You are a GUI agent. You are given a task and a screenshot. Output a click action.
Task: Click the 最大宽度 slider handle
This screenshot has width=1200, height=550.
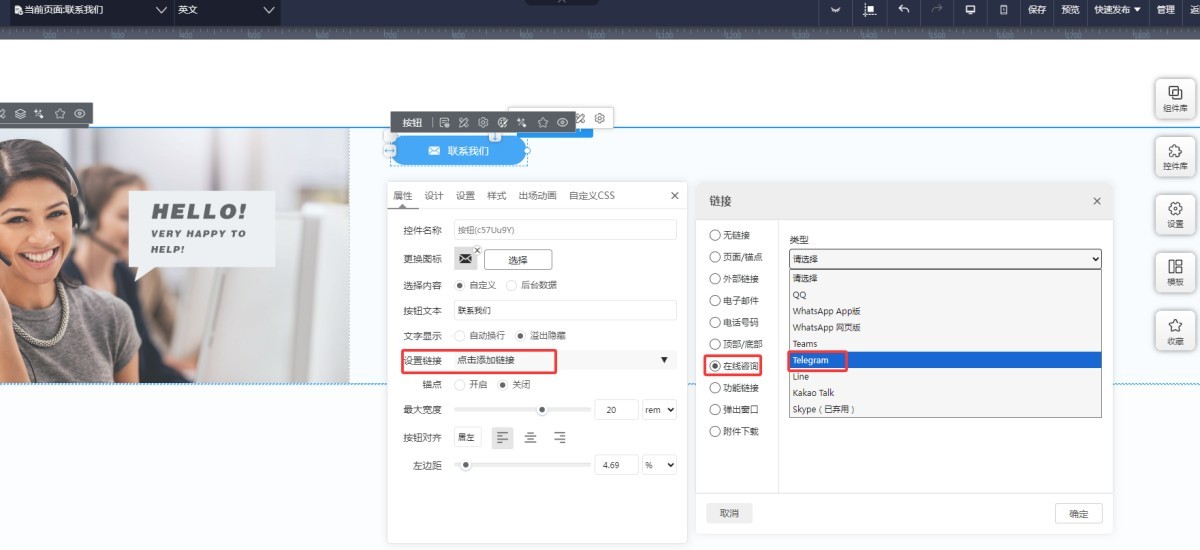(x=542, y=409)
